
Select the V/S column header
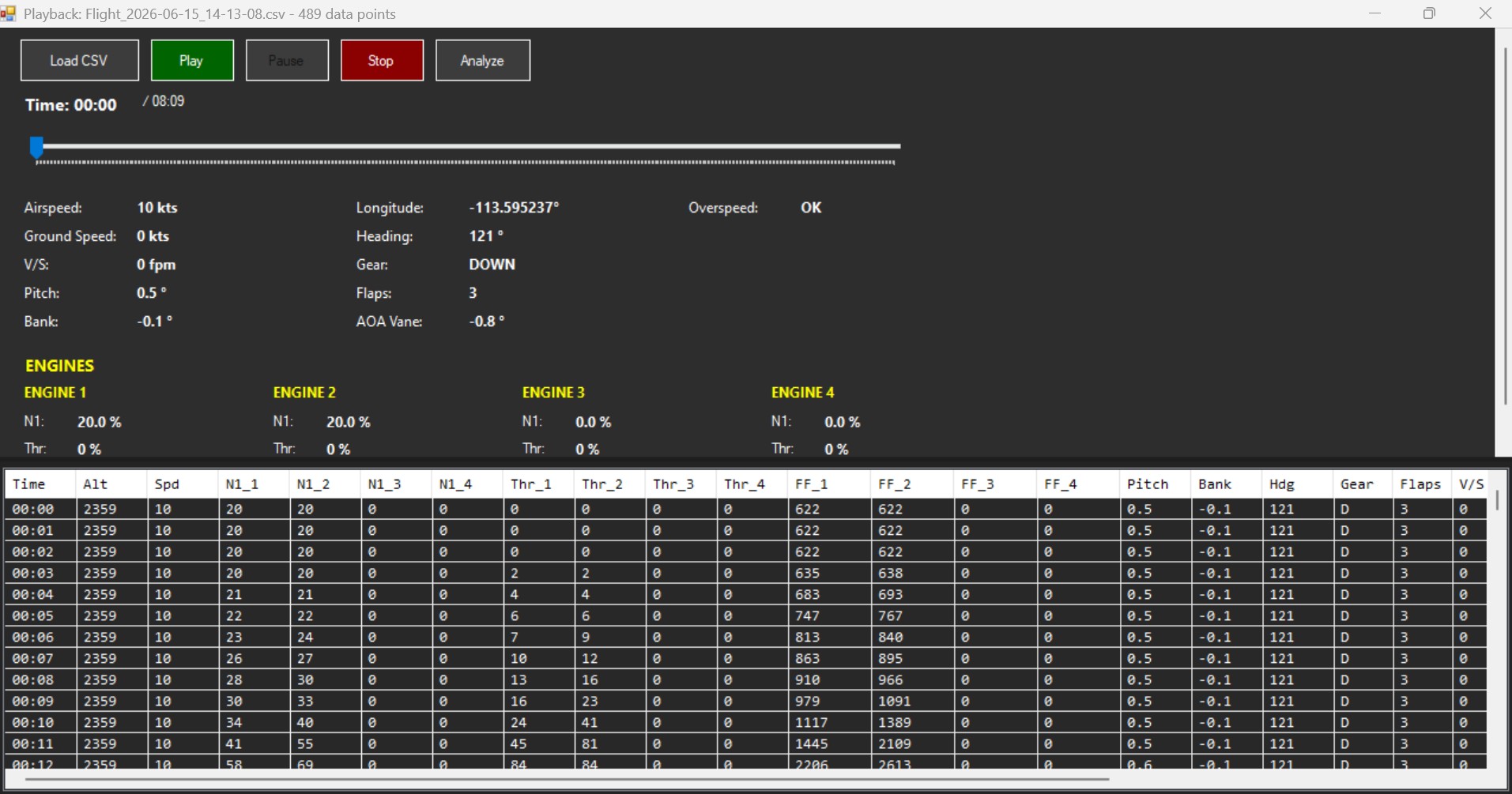[x=1471, y=484]
